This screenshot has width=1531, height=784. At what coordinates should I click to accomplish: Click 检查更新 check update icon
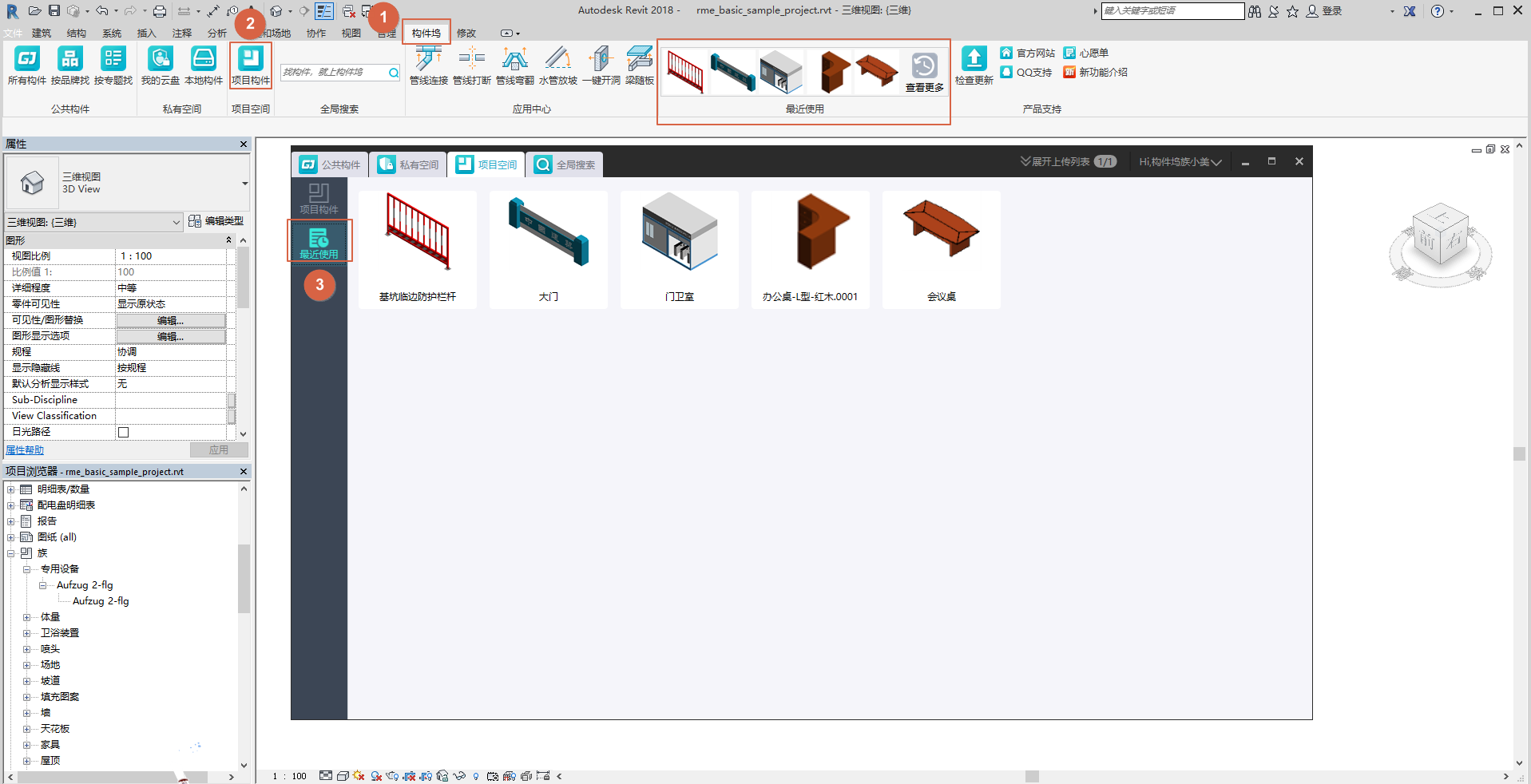974,65
